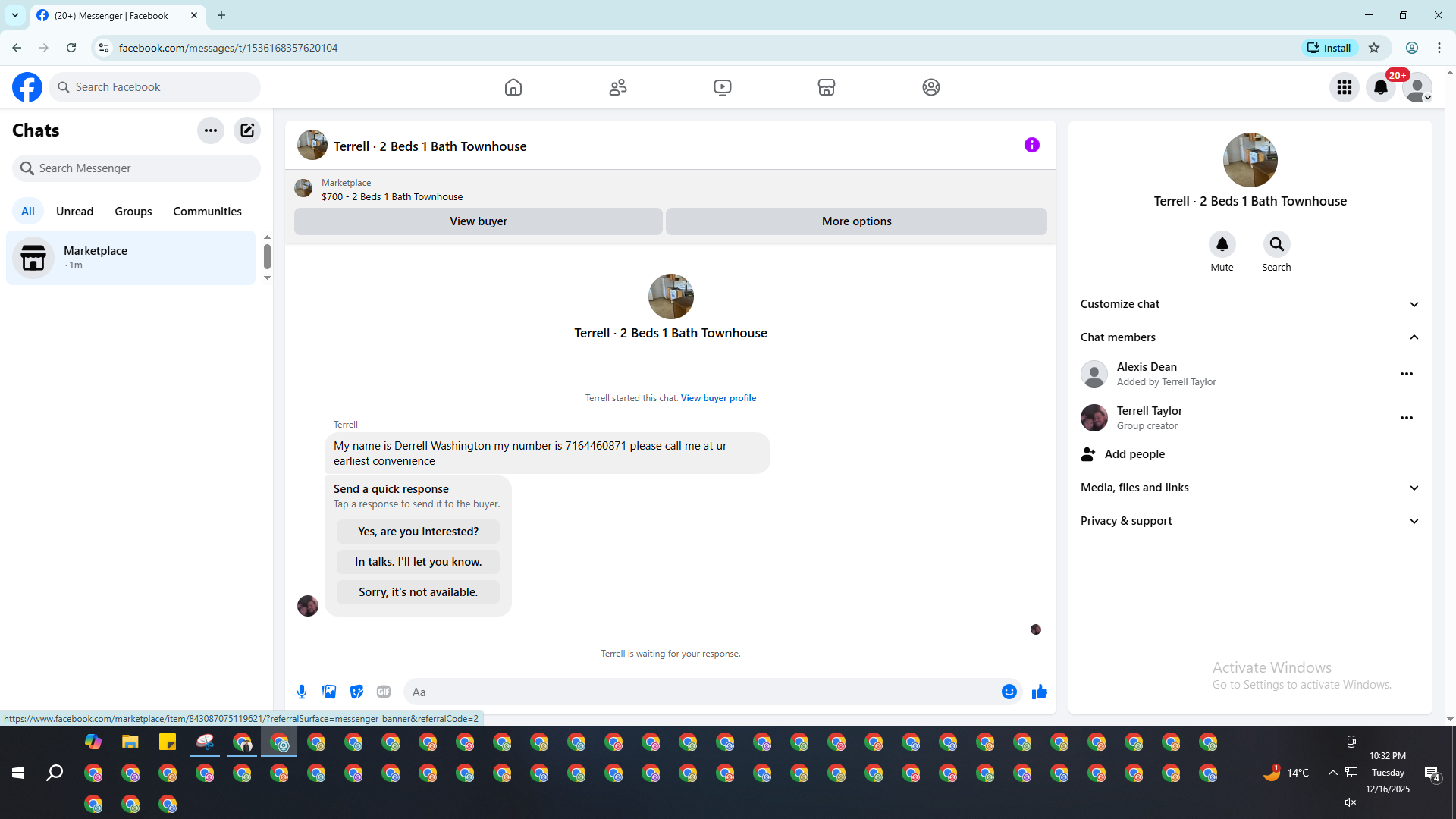Open notifications bell with 20+ badge

point(1381,87)
